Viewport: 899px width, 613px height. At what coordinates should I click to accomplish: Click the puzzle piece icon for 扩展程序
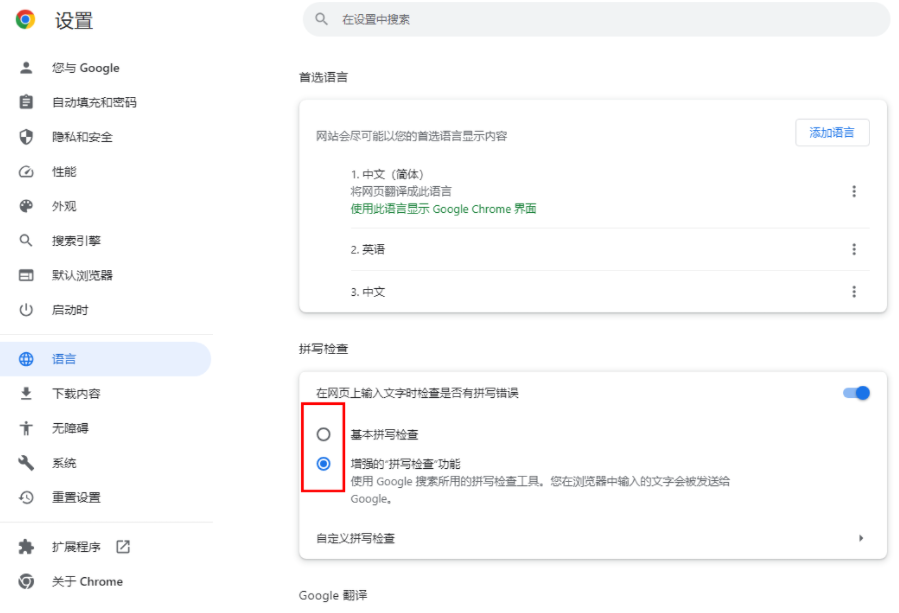tap(26, 546)
